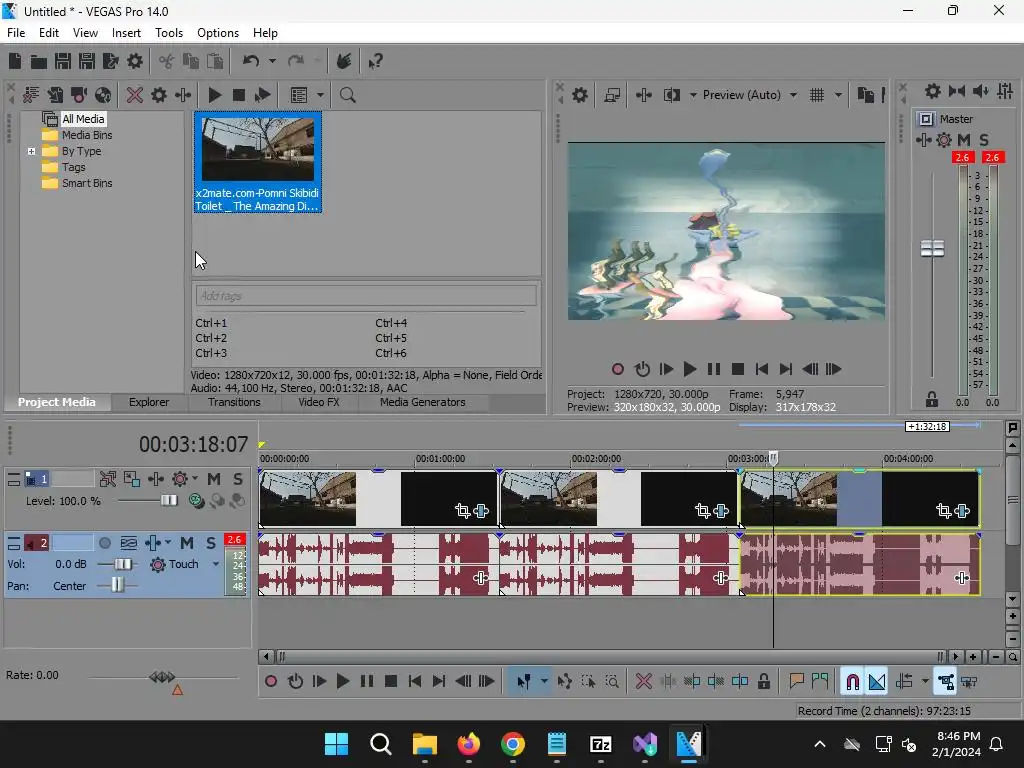1024x768 pixels.
Task: Toggle Mute on audio track 2
Action: (x=187, y=543)
